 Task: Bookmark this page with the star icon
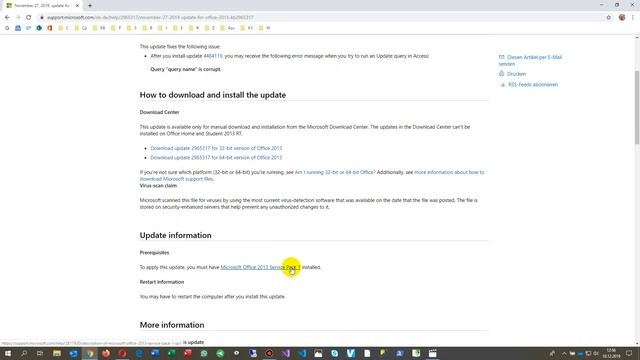[x=609, y=18]
